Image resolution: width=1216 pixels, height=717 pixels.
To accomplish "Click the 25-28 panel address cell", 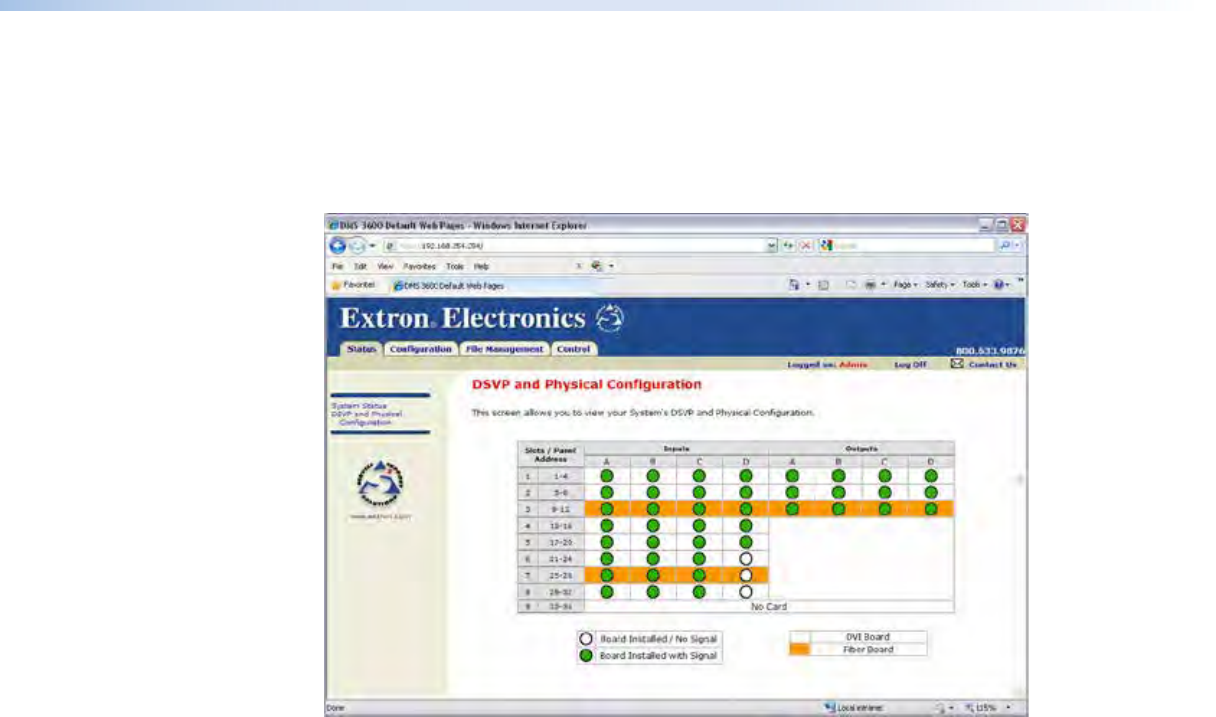I will (x=561, y=575).
